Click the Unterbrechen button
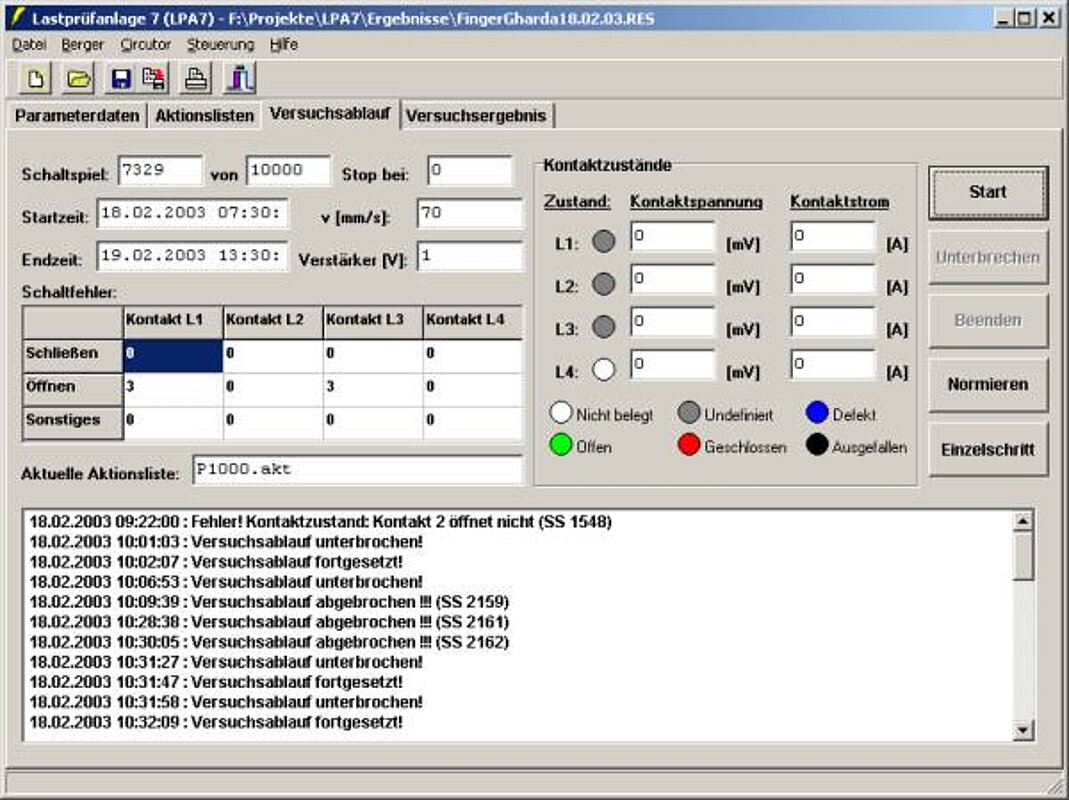The height and width of the screenshot is (800, 1069). [x=988, y=257]
